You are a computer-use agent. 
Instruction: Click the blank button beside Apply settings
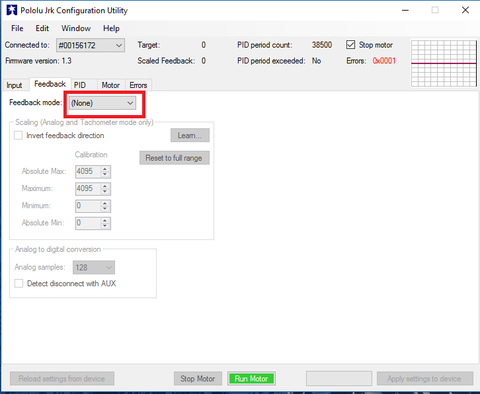(x=339, y=379)
